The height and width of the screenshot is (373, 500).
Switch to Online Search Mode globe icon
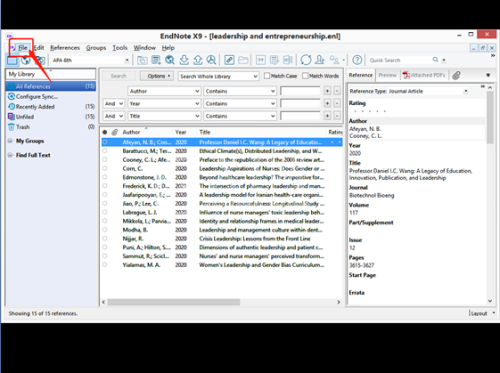[x=26, y=60]
